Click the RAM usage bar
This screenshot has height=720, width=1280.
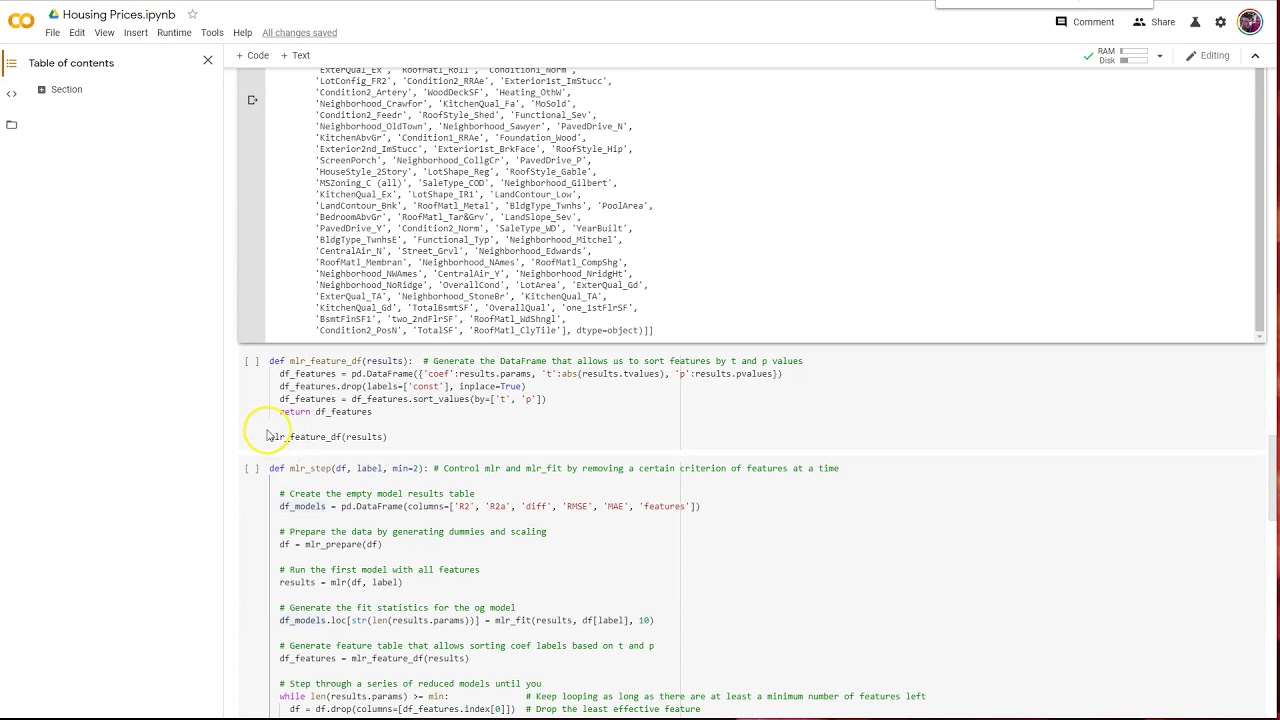coord(1133,51)
